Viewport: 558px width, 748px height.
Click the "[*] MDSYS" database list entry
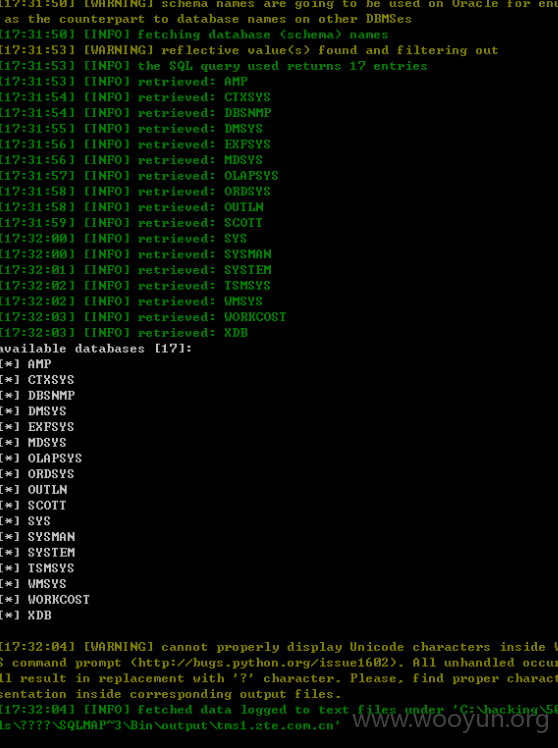coord(33,443)
